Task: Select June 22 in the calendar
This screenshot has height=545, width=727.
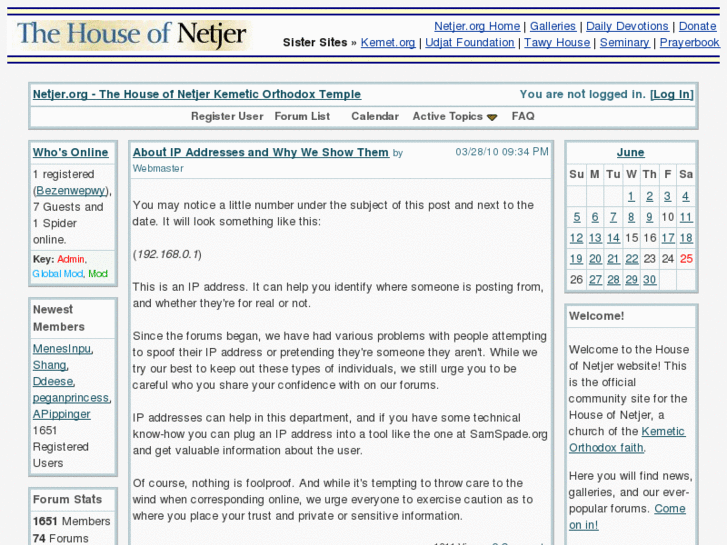Action: click(631, 259)
